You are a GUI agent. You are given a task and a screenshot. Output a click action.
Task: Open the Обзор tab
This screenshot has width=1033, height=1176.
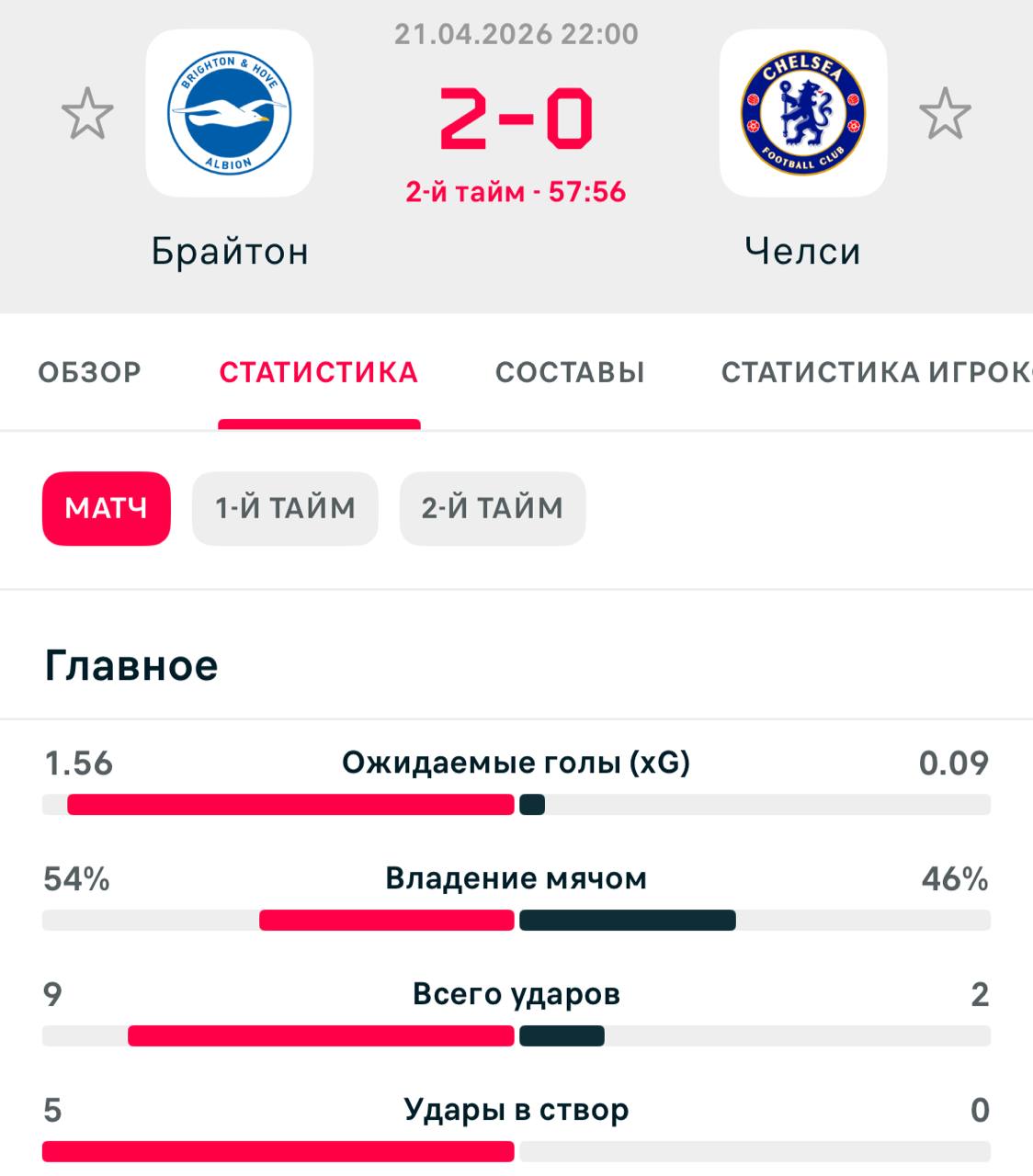[x=90, y=372]
